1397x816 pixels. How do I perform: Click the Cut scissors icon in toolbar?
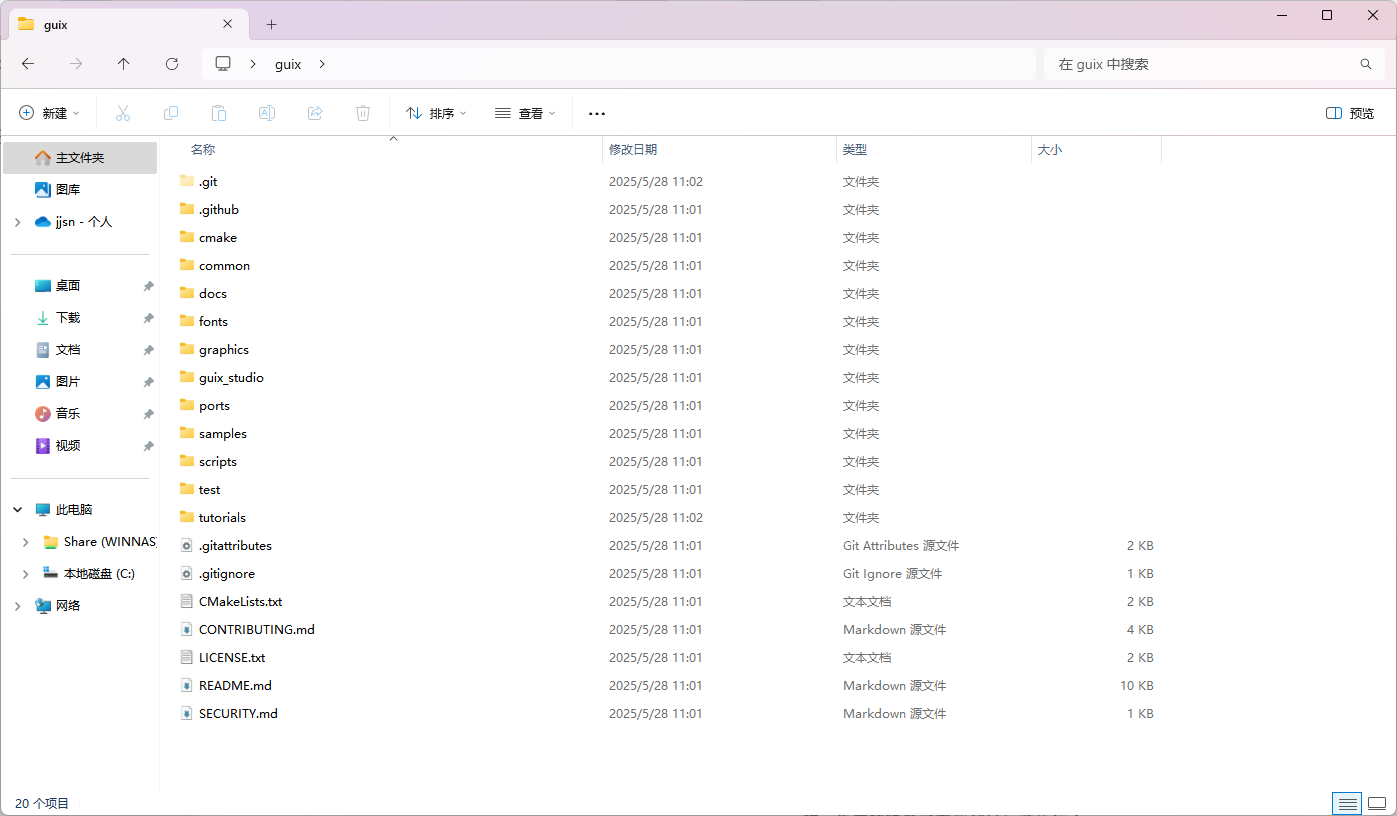coord(123,114)
